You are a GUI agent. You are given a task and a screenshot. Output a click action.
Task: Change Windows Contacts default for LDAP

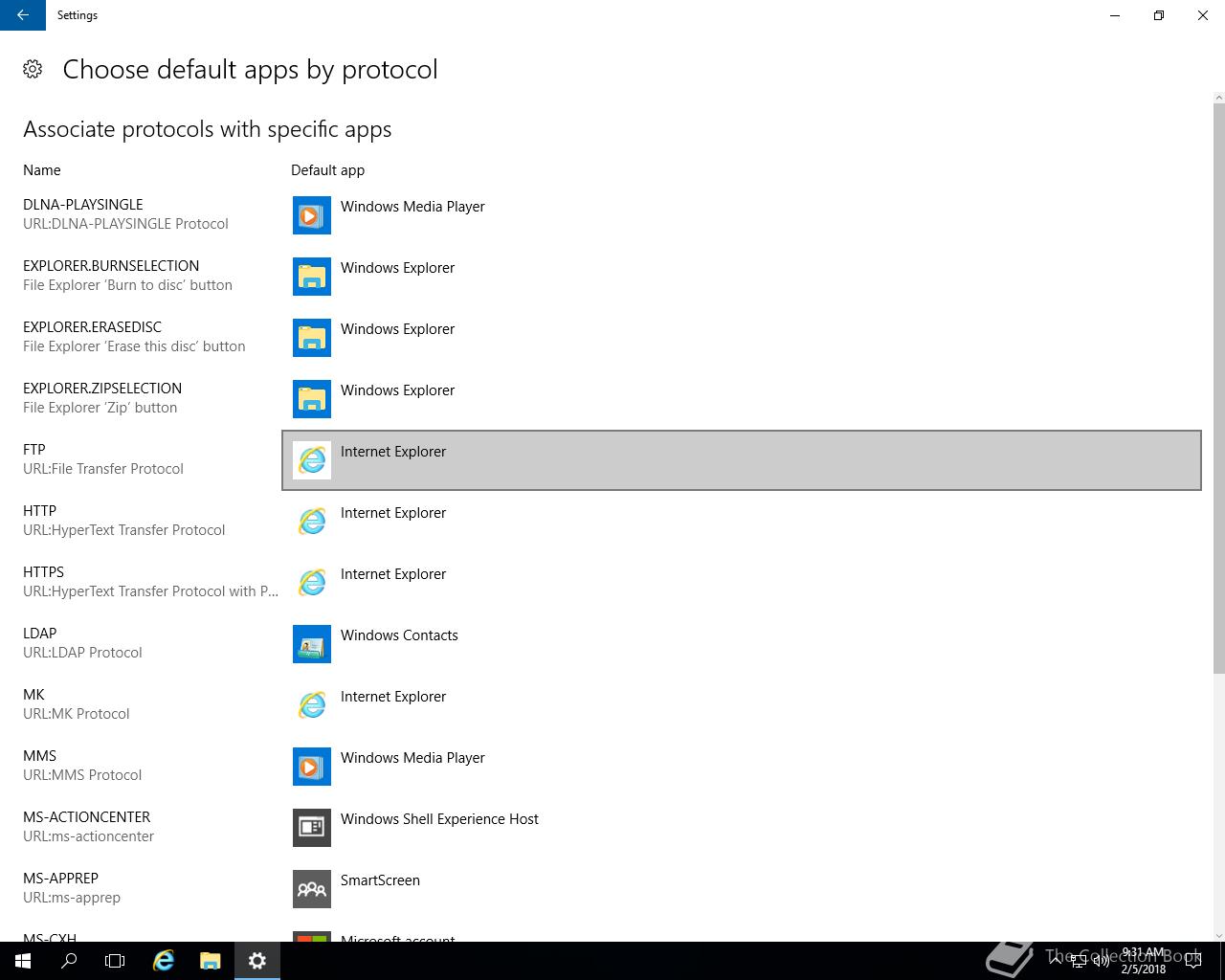(x=742, y=644)
